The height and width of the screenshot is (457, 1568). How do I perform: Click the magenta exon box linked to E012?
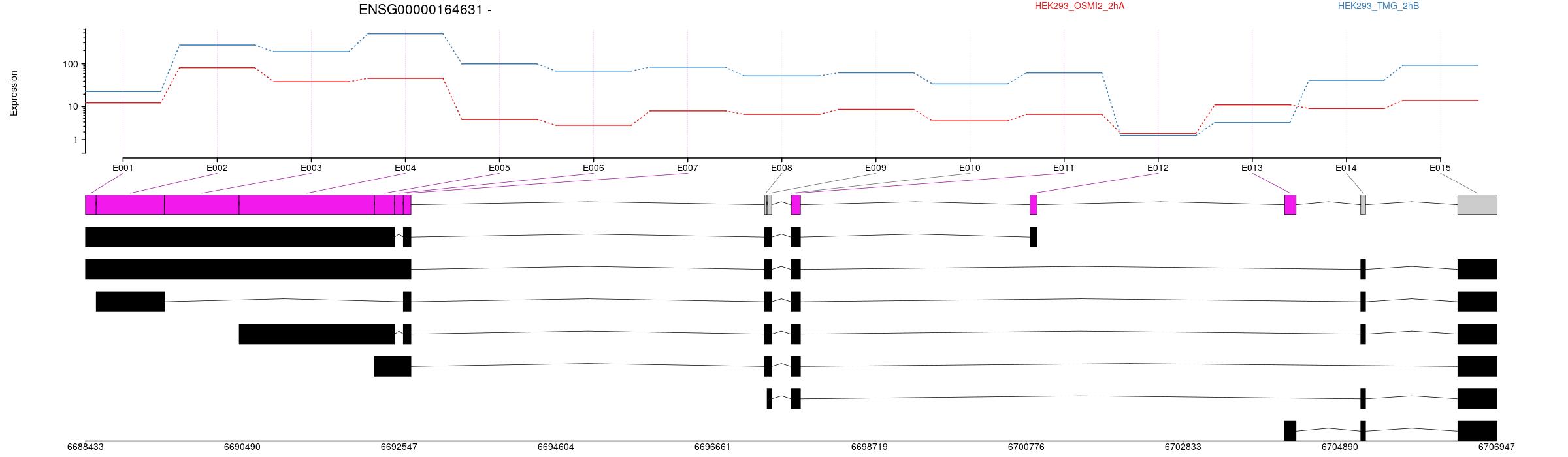tap(1034, 204)
